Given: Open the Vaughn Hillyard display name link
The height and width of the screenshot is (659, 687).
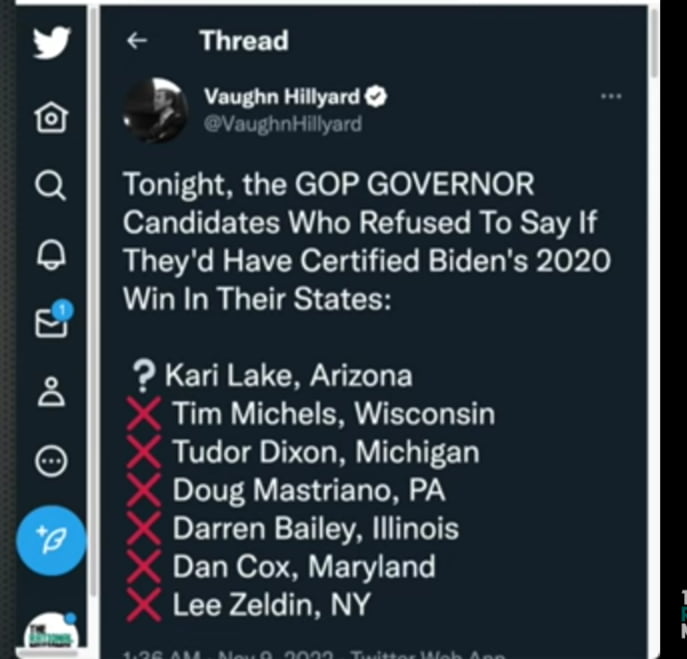Looking at the screenshot, I should [x=280, y=96].
